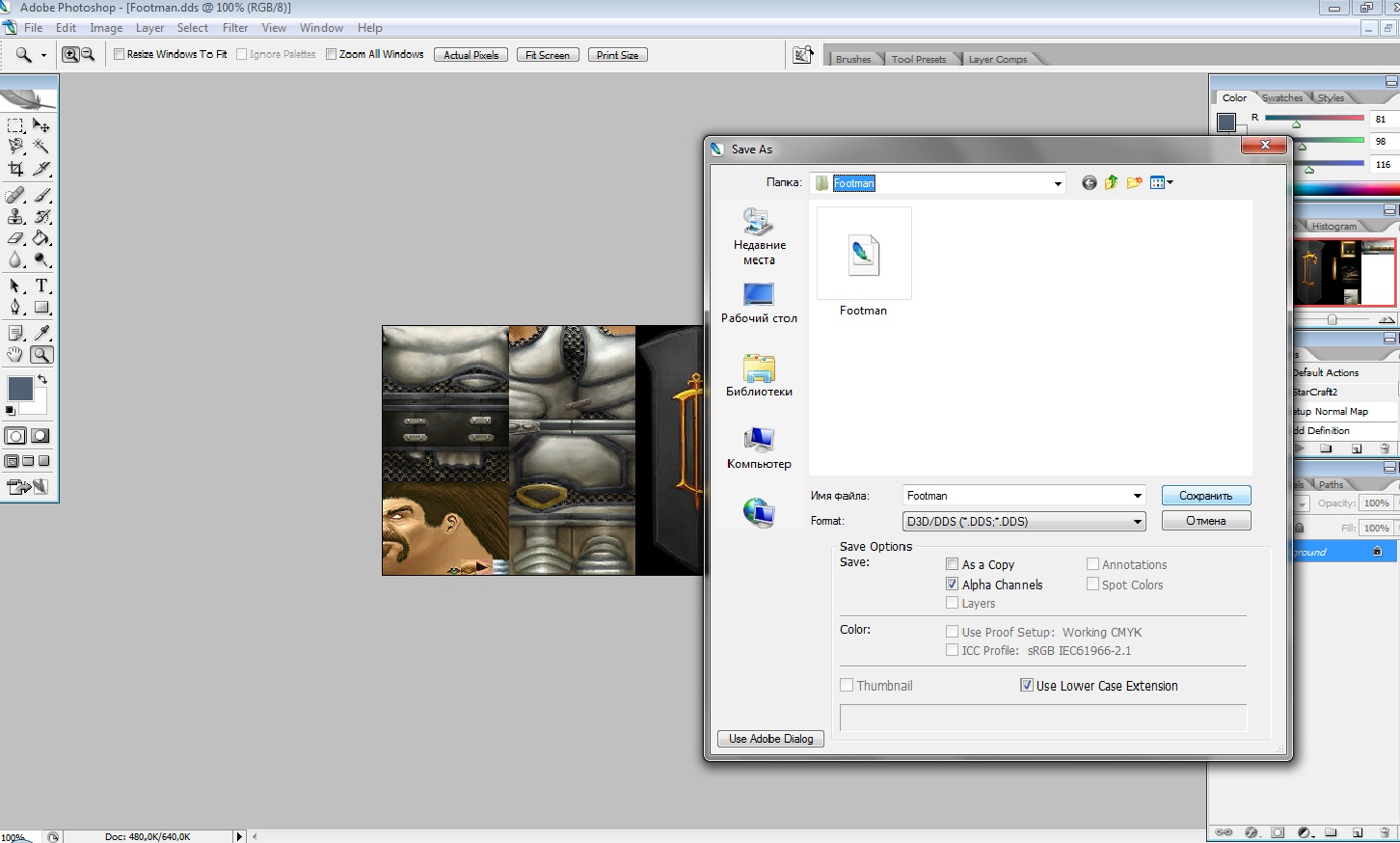
Task: Select the Magic Wand tool
Action: (x=41, y=147)
